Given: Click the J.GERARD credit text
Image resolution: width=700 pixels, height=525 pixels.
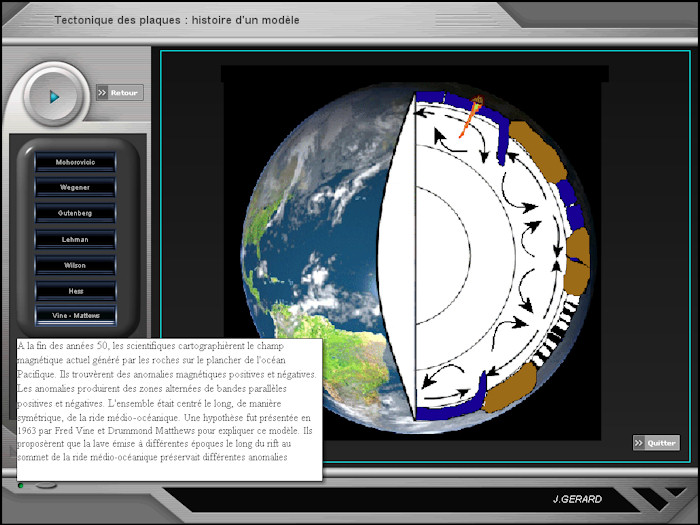Looking at the screenshot, I should tap(577, 499).
